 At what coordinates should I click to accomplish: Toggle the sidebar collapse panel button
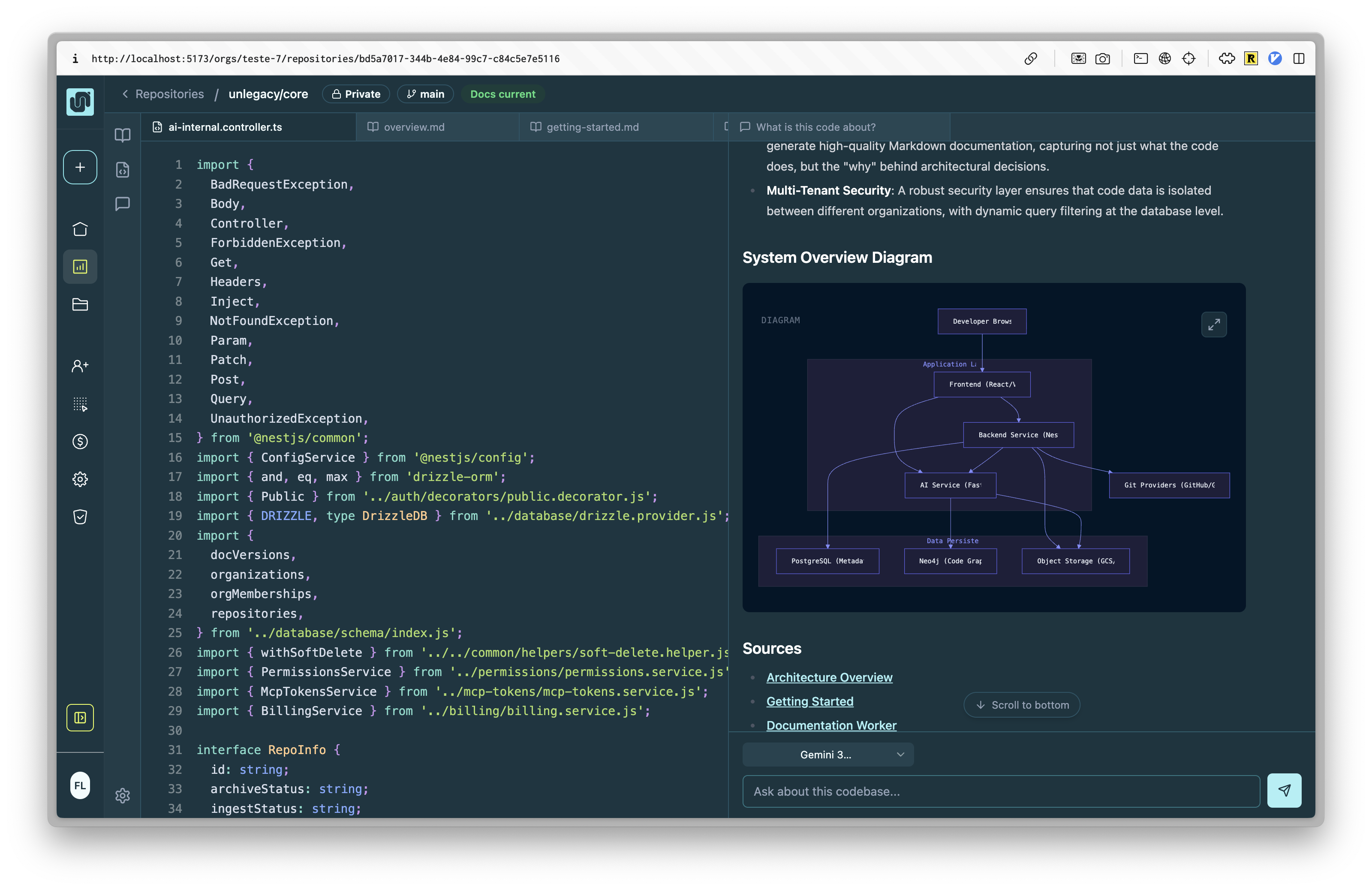(80, 718)
